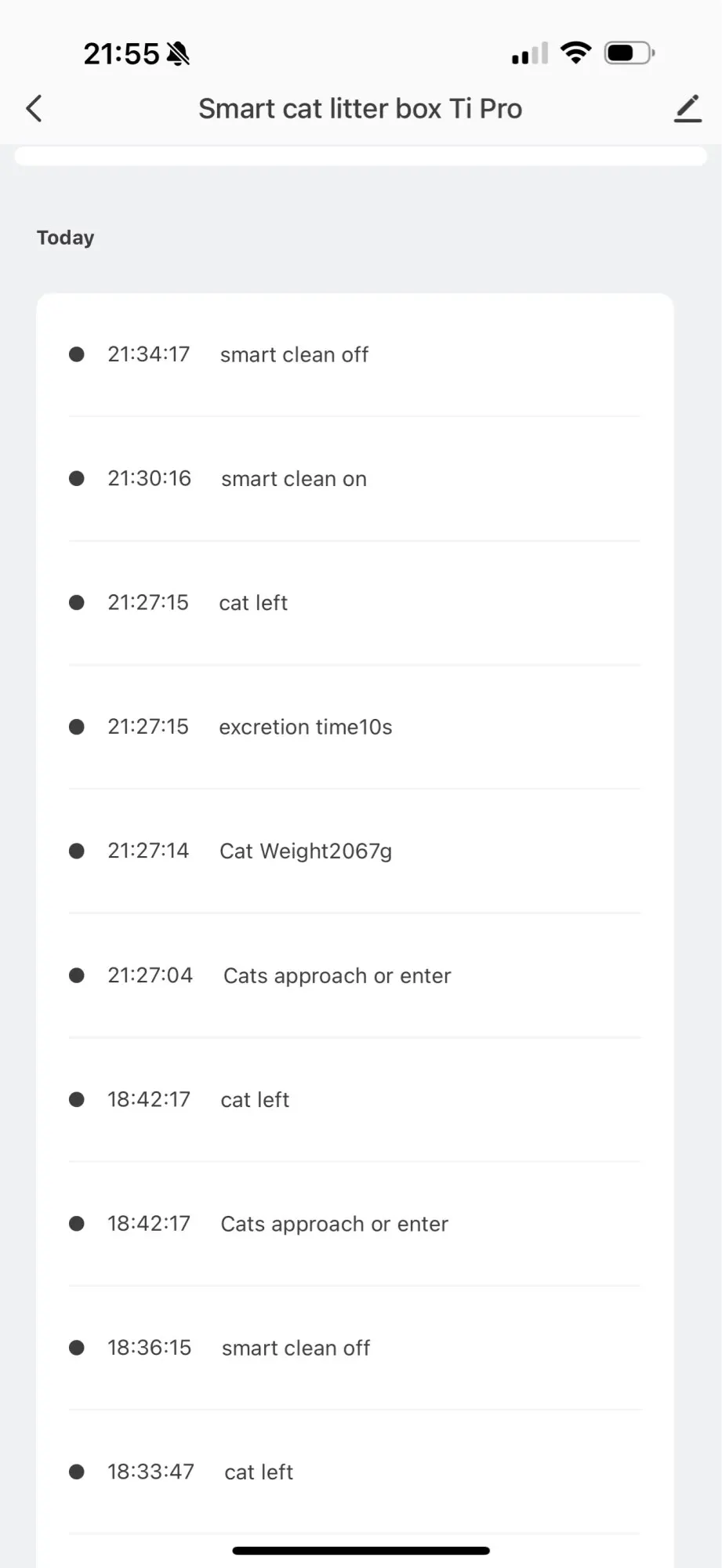Tap the Smart cat litter box Ti Pro title
Viewport: 722px width, 1568px height.
click(360, 108)
